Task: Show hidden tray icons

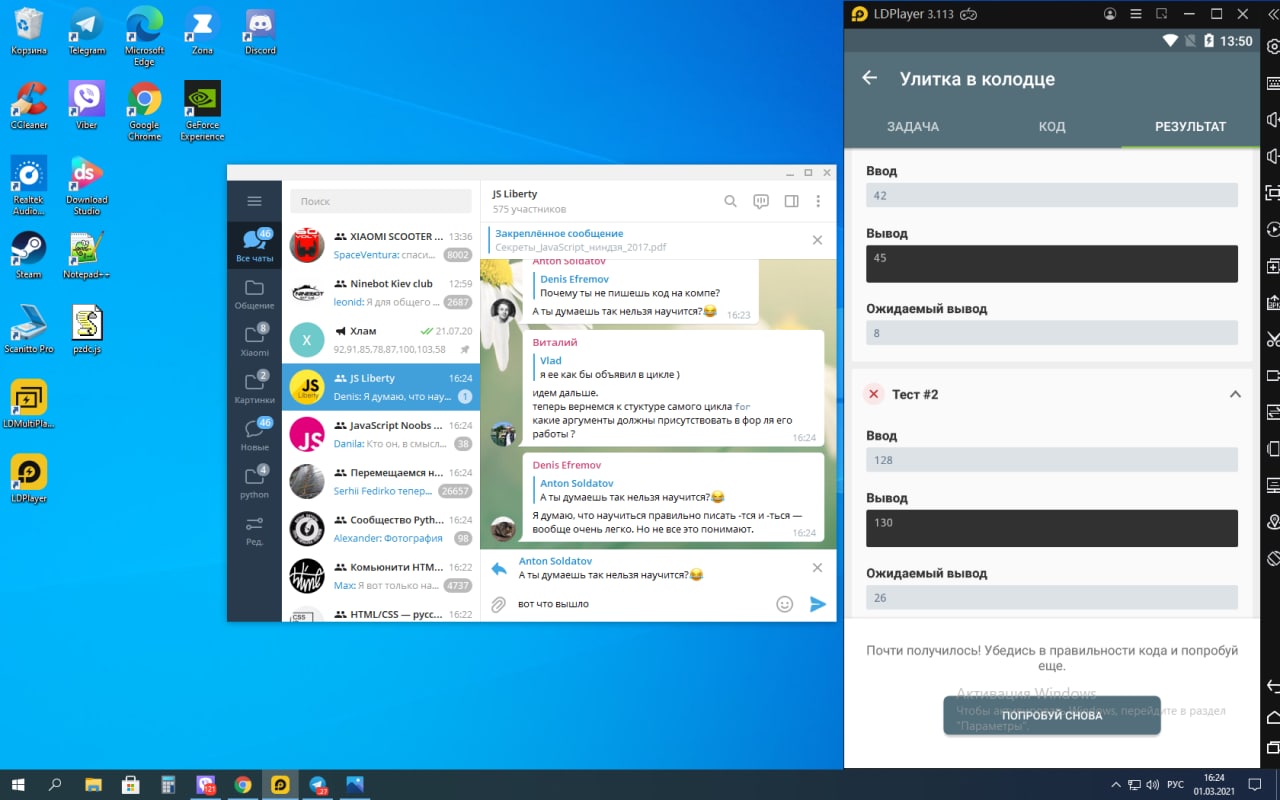Action: point(1117,785)
